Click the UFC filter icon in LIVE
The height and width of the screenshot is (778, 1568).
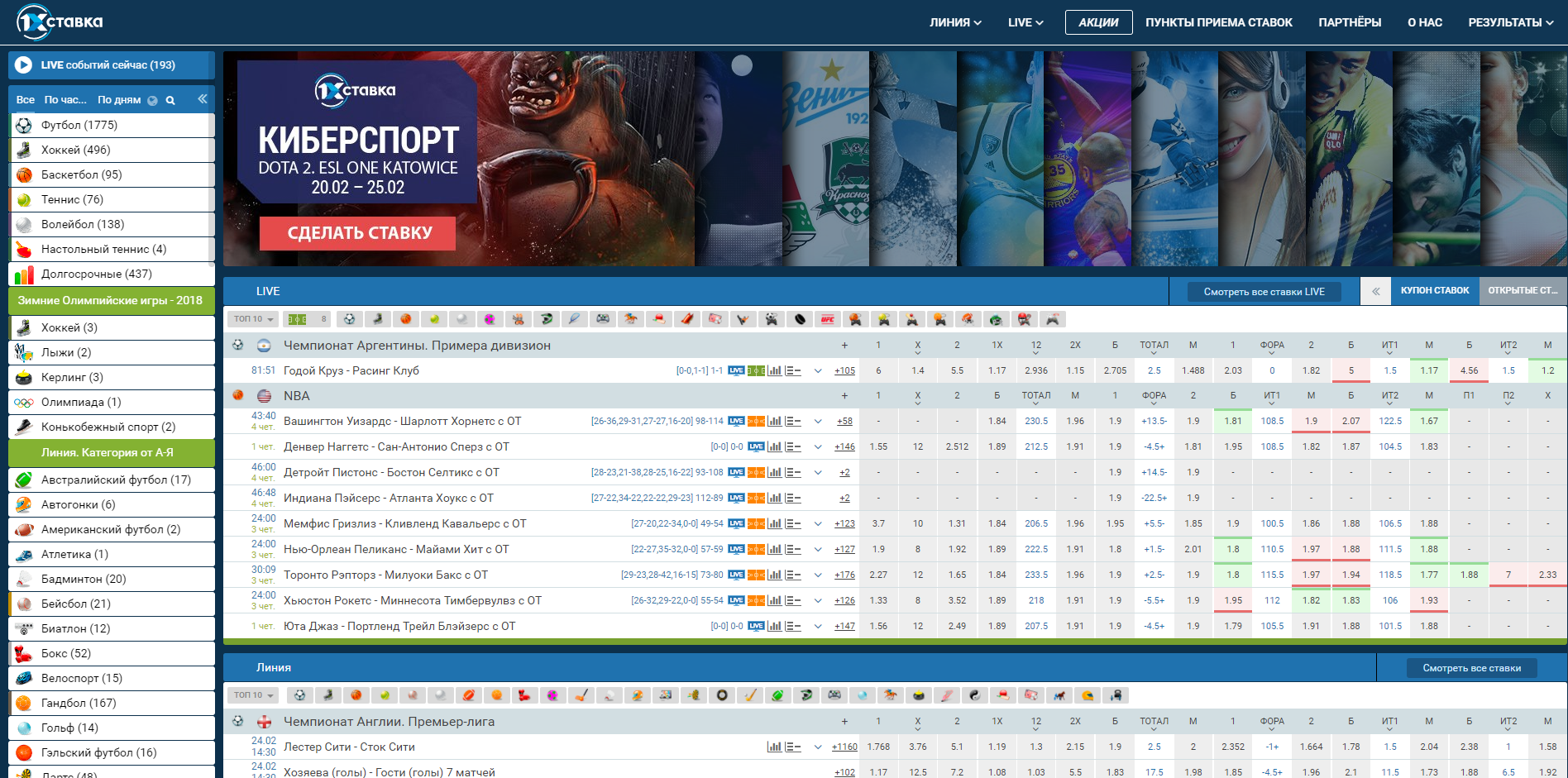828,319
